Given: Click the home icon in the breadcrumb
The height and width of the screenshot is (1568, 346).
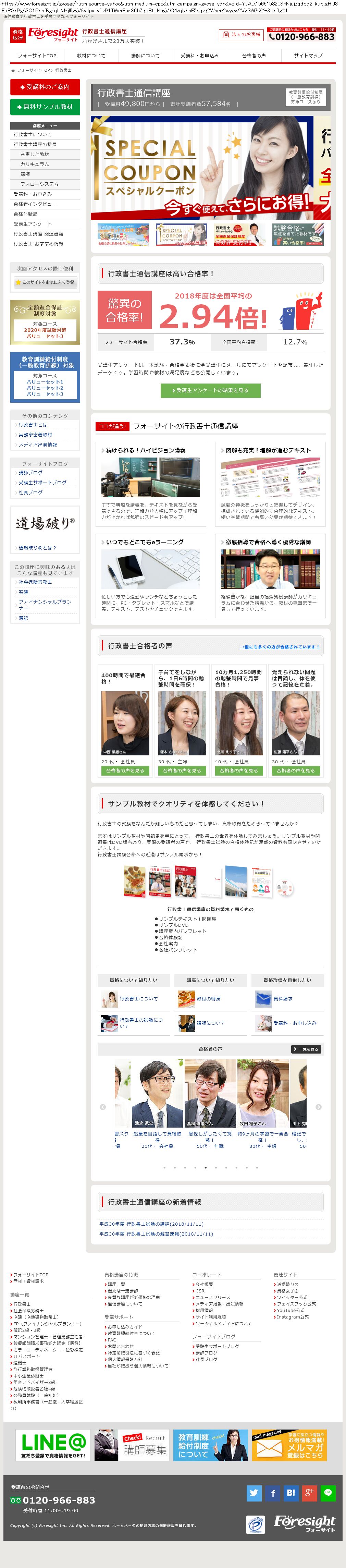Looking at the screenshot, I should pos(13,71).
